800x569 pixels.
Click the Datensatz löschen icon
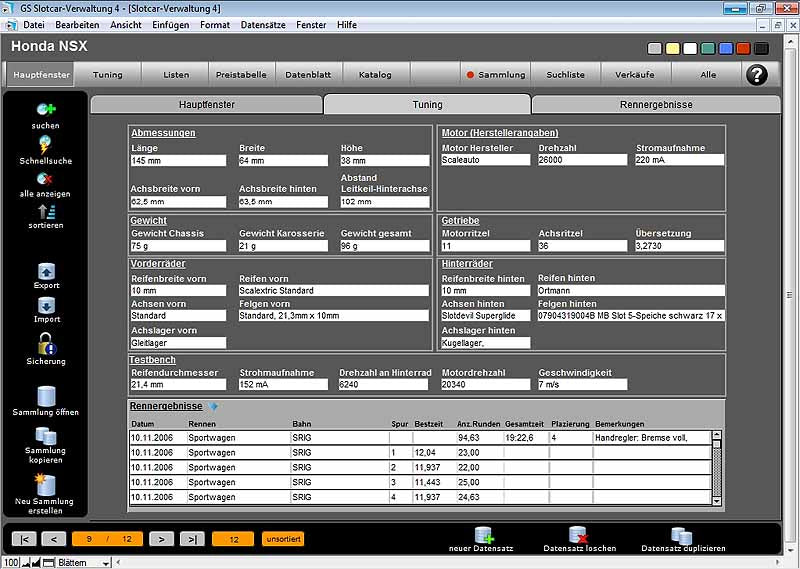[578, 535]
